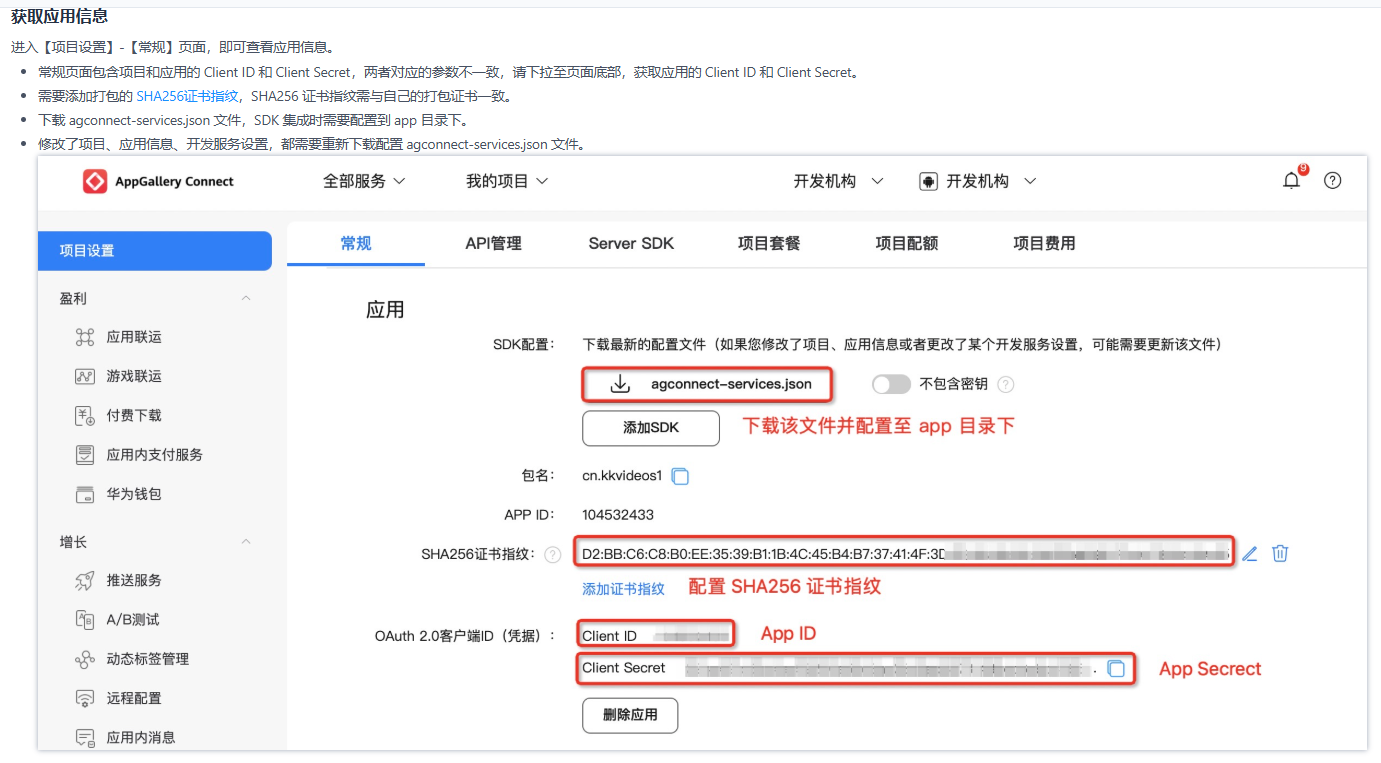Open 远程配置 in the sidebar
Image resolution: width=1381 pixels, height=763 pixels.
[x=134, y=698]
